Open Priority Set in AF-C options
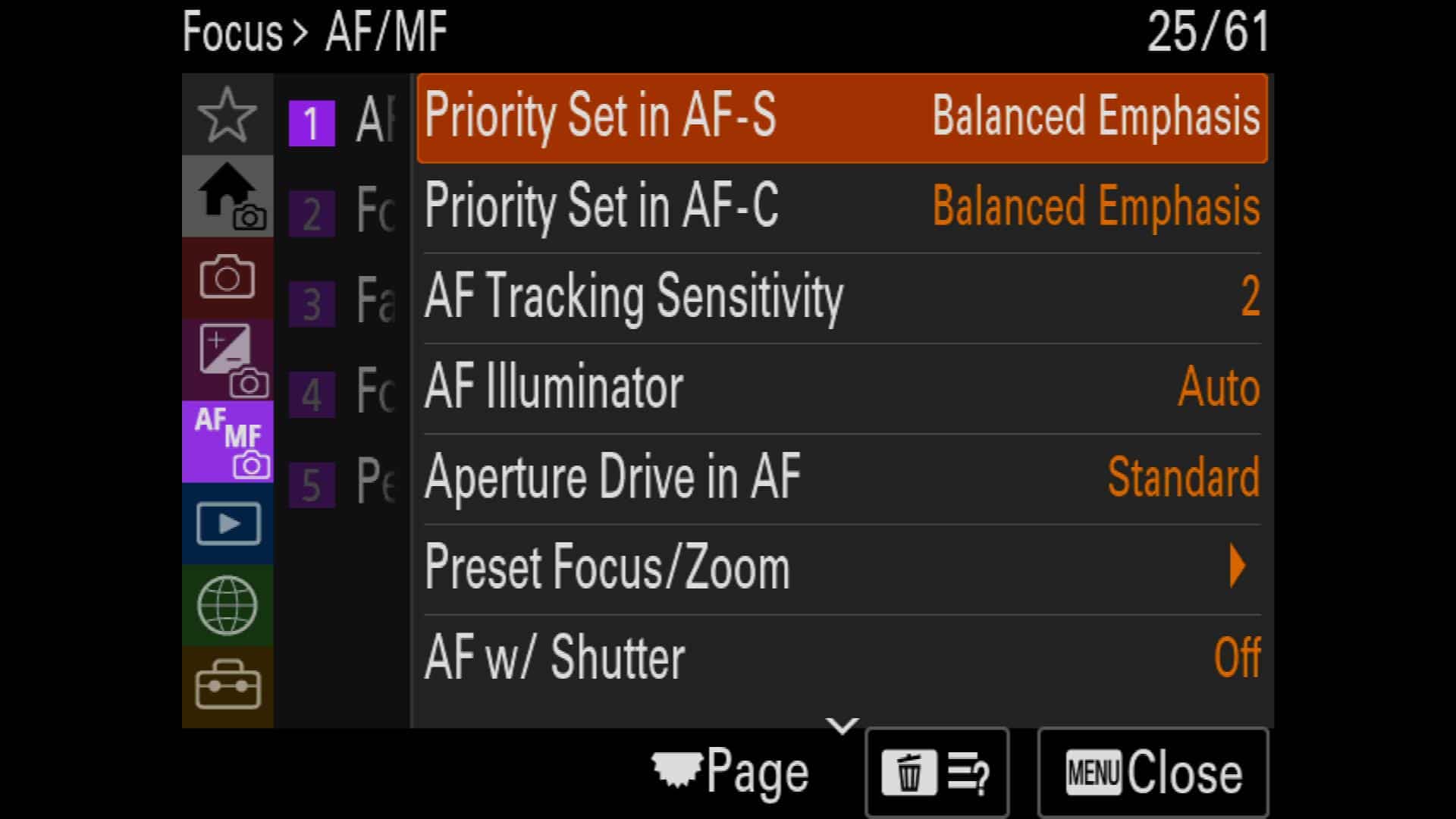Viewport: 1456px width, 819px height. tap(843, 207)
